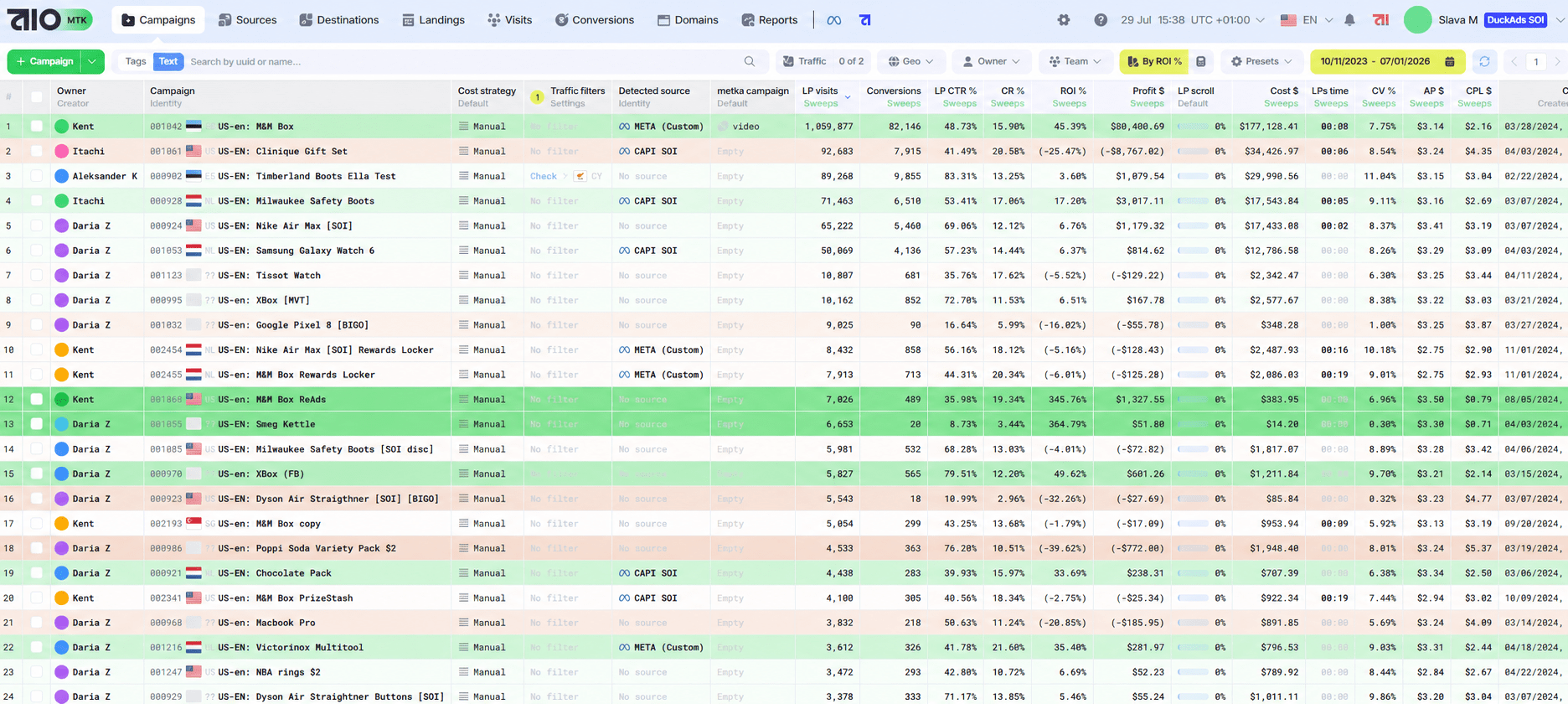
Task: Click the save icon beside By ROI %
Action: pos(1200,61)
